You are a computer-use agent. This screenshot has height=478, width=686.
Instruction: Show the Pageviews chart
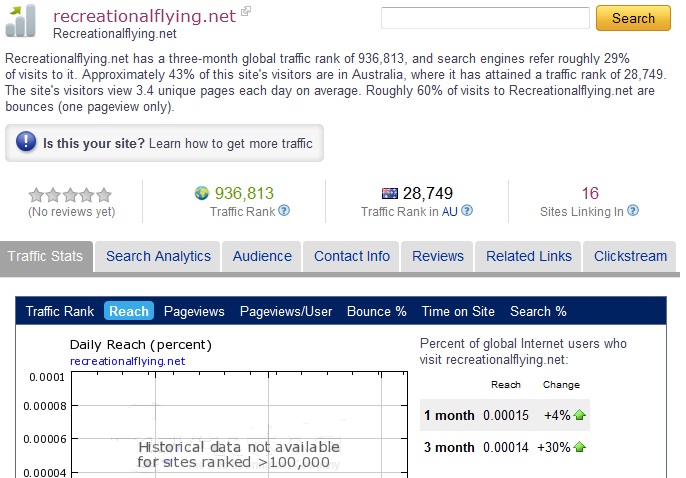(194, 311)
